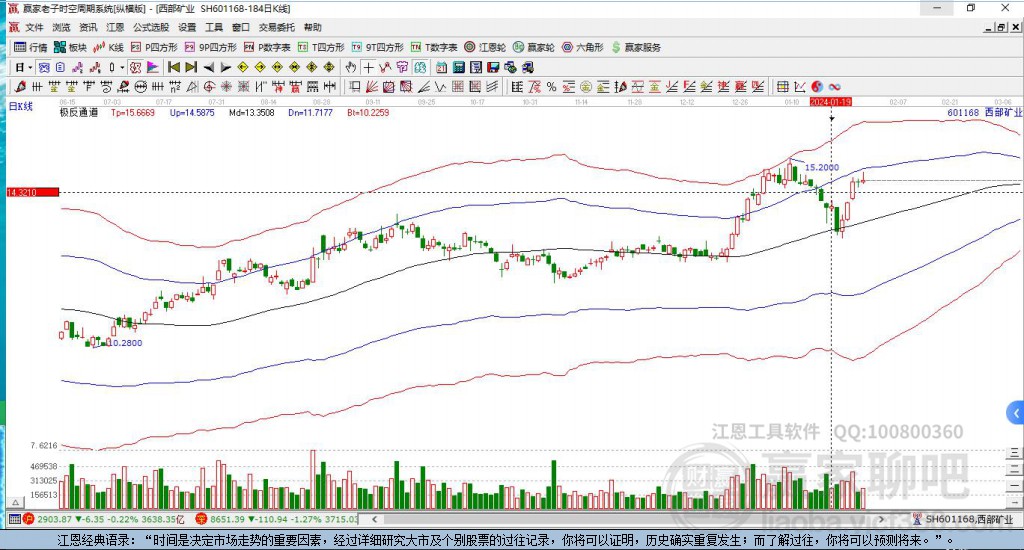Restore the inner child window
This screenshot has width=1024, height=550.
pyautogui.click(x=1002, y=27)
